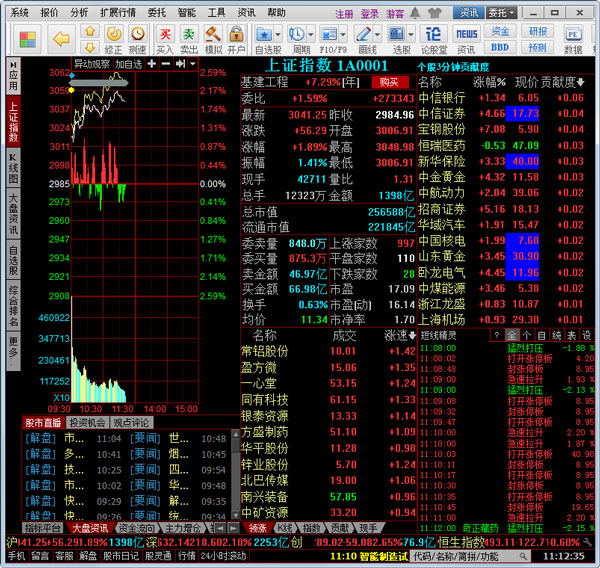Click the 代码/名称/简拼/功能 search field
This screenshot has height=568, width=600.
coord(470,556)
